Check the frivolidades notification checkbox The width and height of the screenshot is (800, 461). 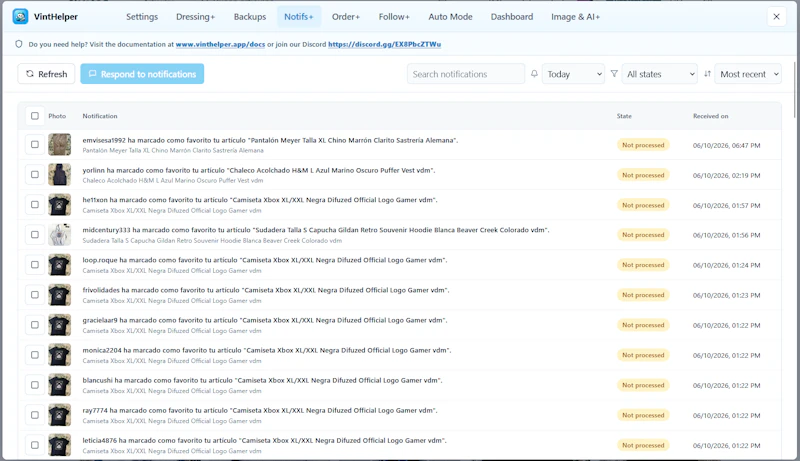[35, 295]
